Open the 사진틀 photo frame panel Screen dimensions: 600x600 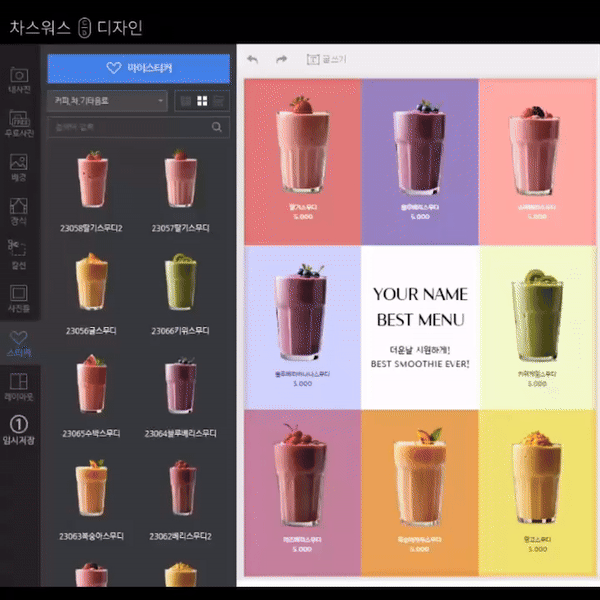[x=19, y=298]
